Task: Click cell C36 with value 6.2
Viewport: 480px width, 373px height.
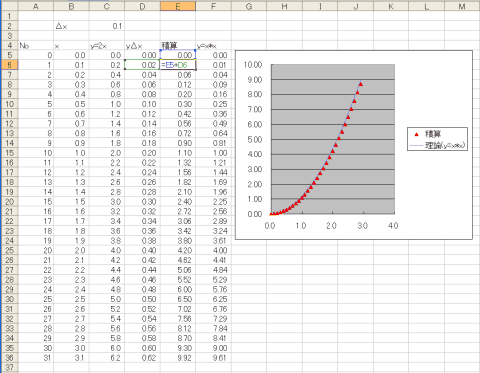Action: coord(107,358)
